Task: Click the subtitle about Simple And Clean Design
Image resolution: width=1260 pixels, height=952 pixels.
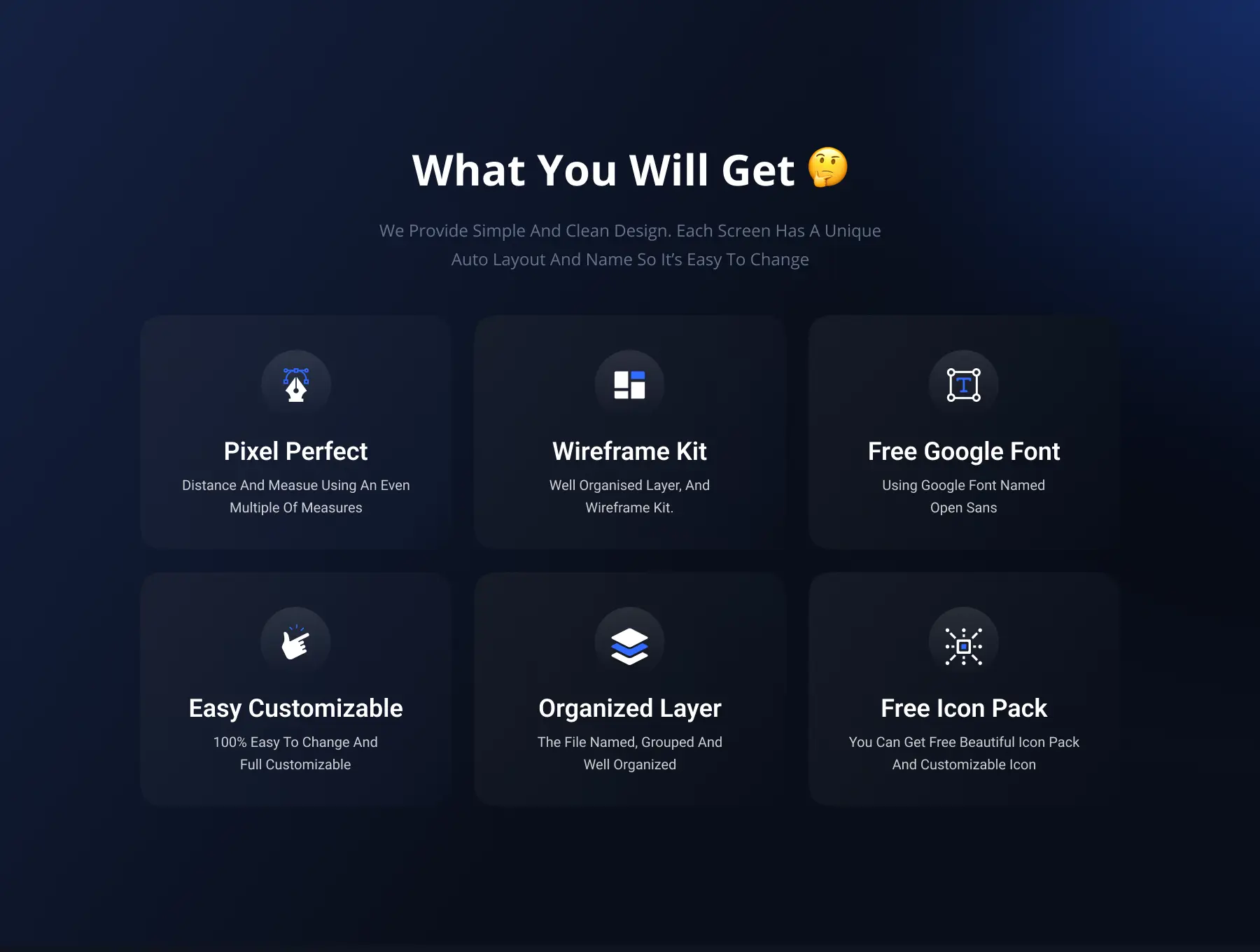Action: (x=630, y=245)
